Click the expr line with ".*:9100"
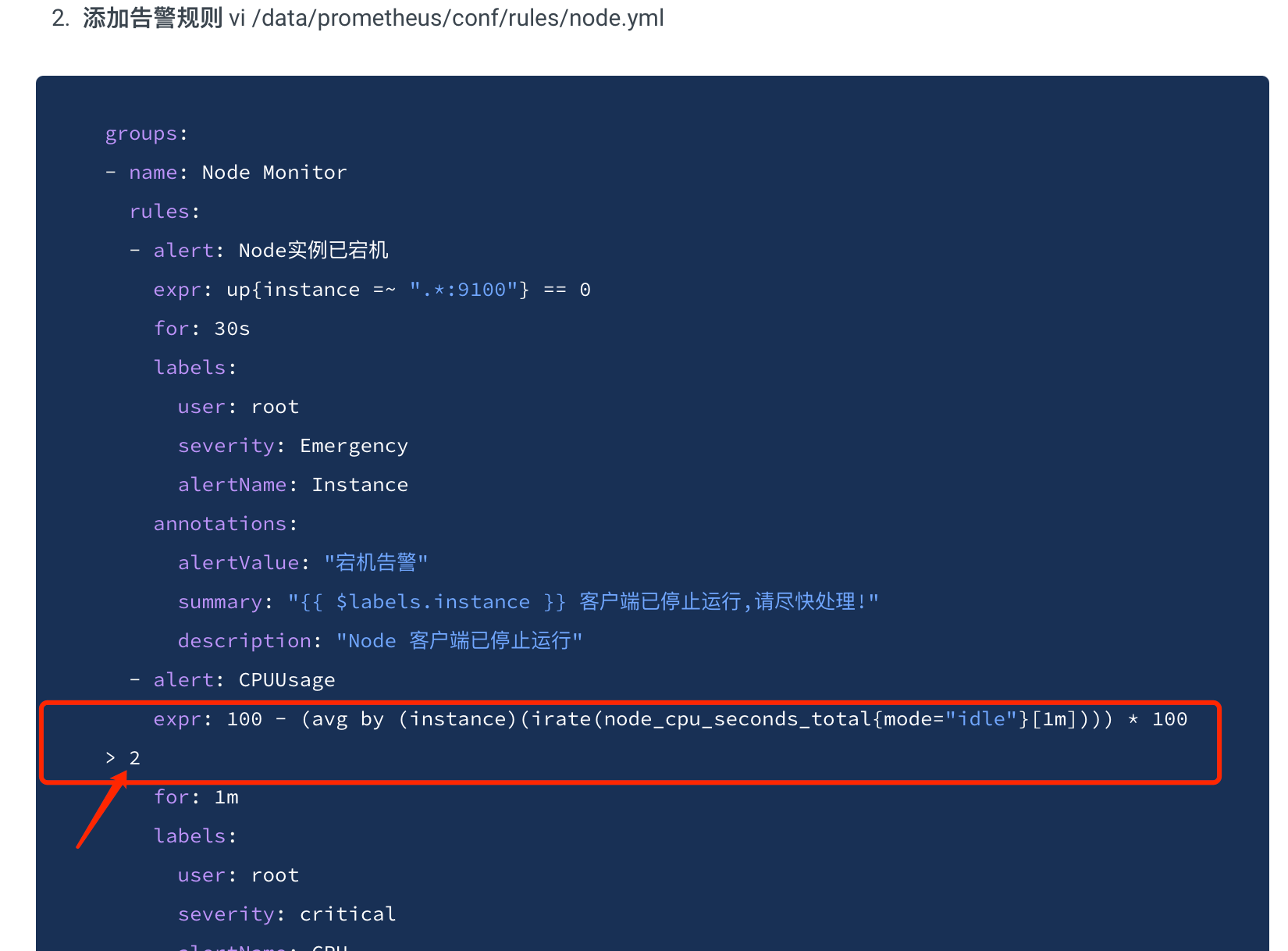1288x951 pixels. 372,290
